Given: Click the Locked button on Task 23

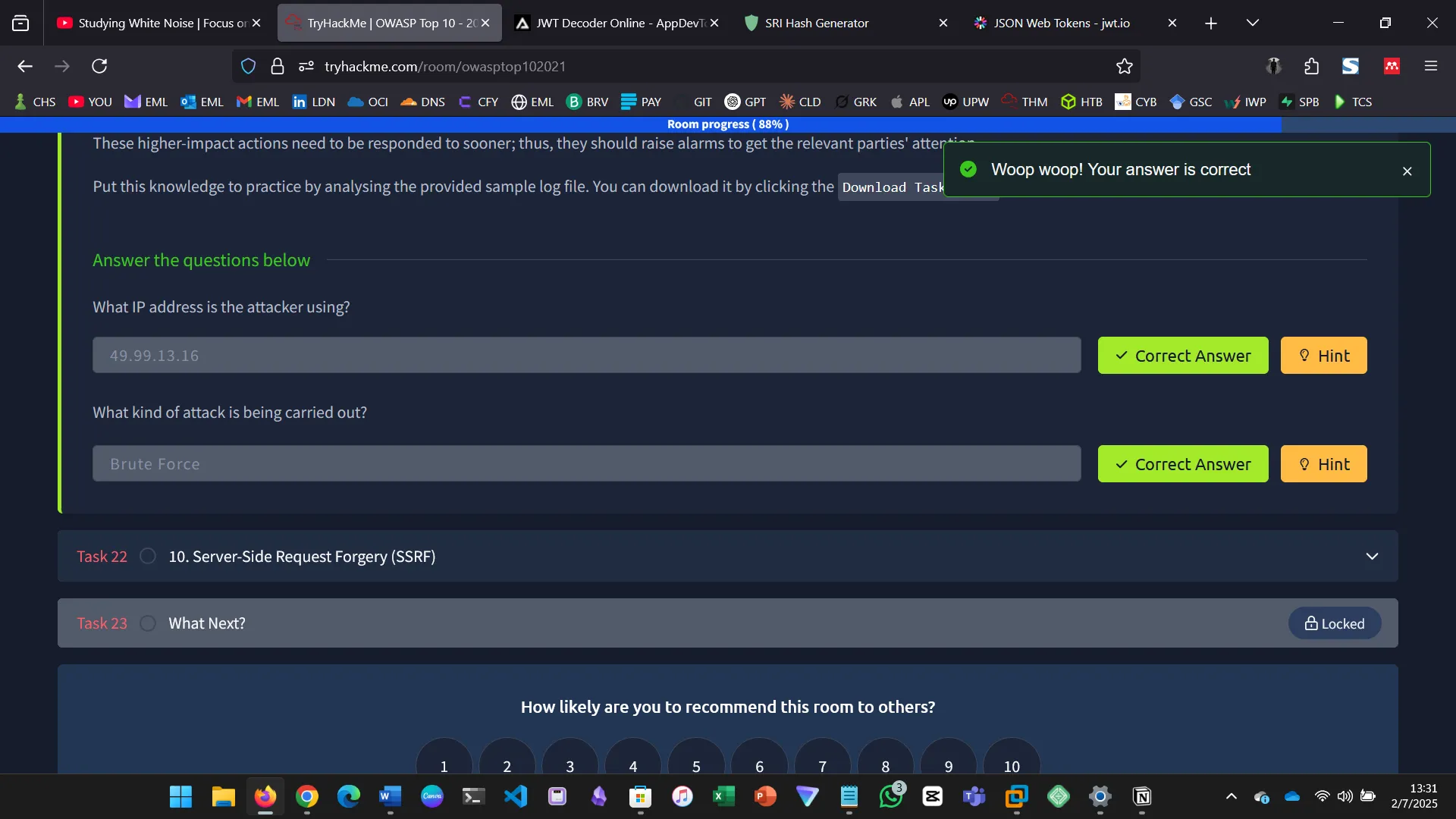Looking at the screenshot, I should pos(1334,623).
